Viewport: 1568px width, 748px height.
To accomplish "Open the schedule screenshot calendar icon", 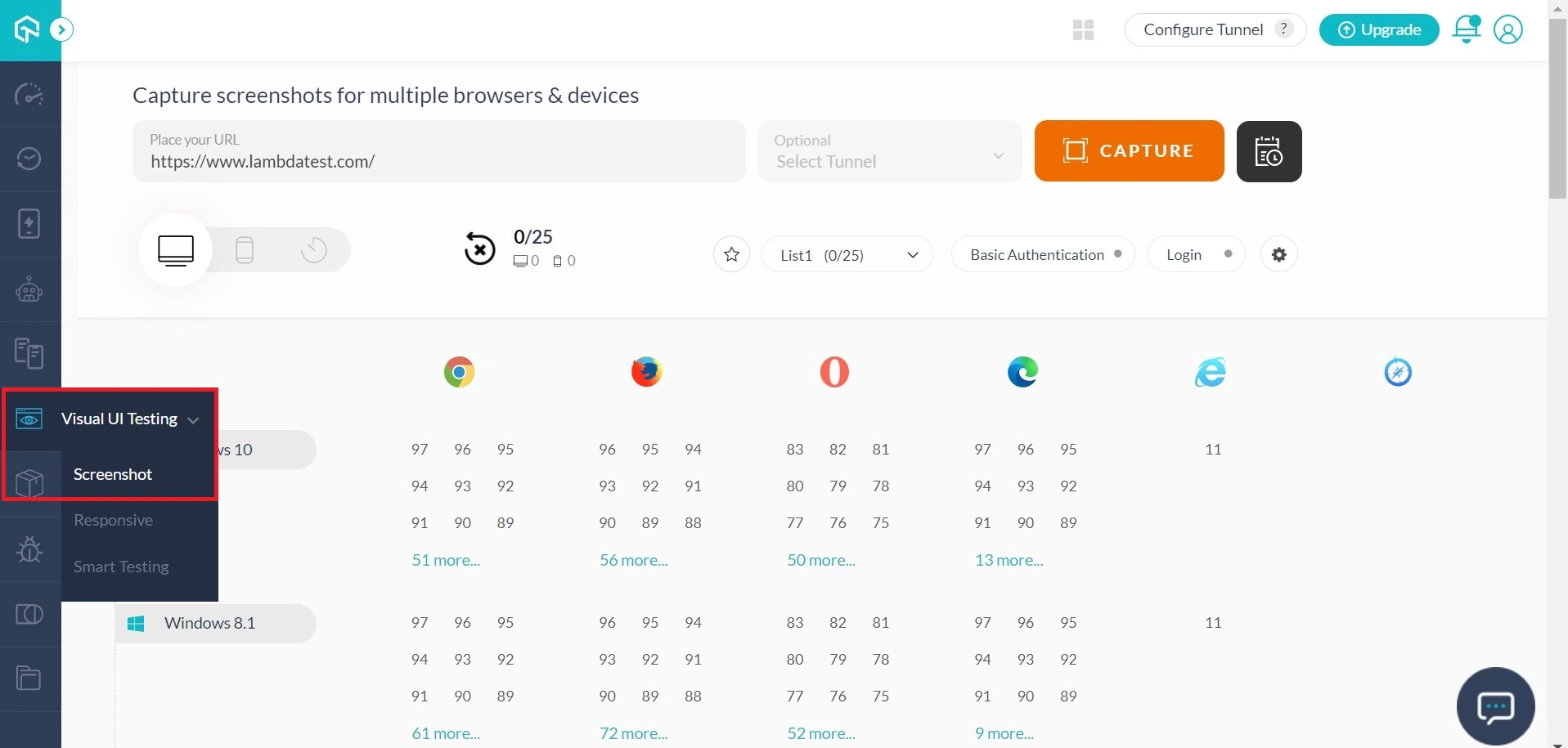I will [1269, 151].
